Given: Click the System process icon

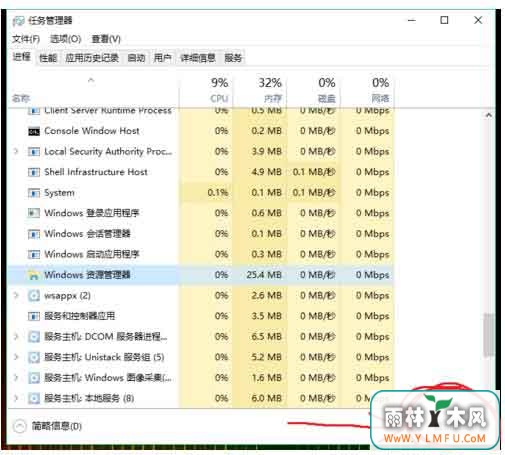Looking at the screenshot, I should 34,193.
